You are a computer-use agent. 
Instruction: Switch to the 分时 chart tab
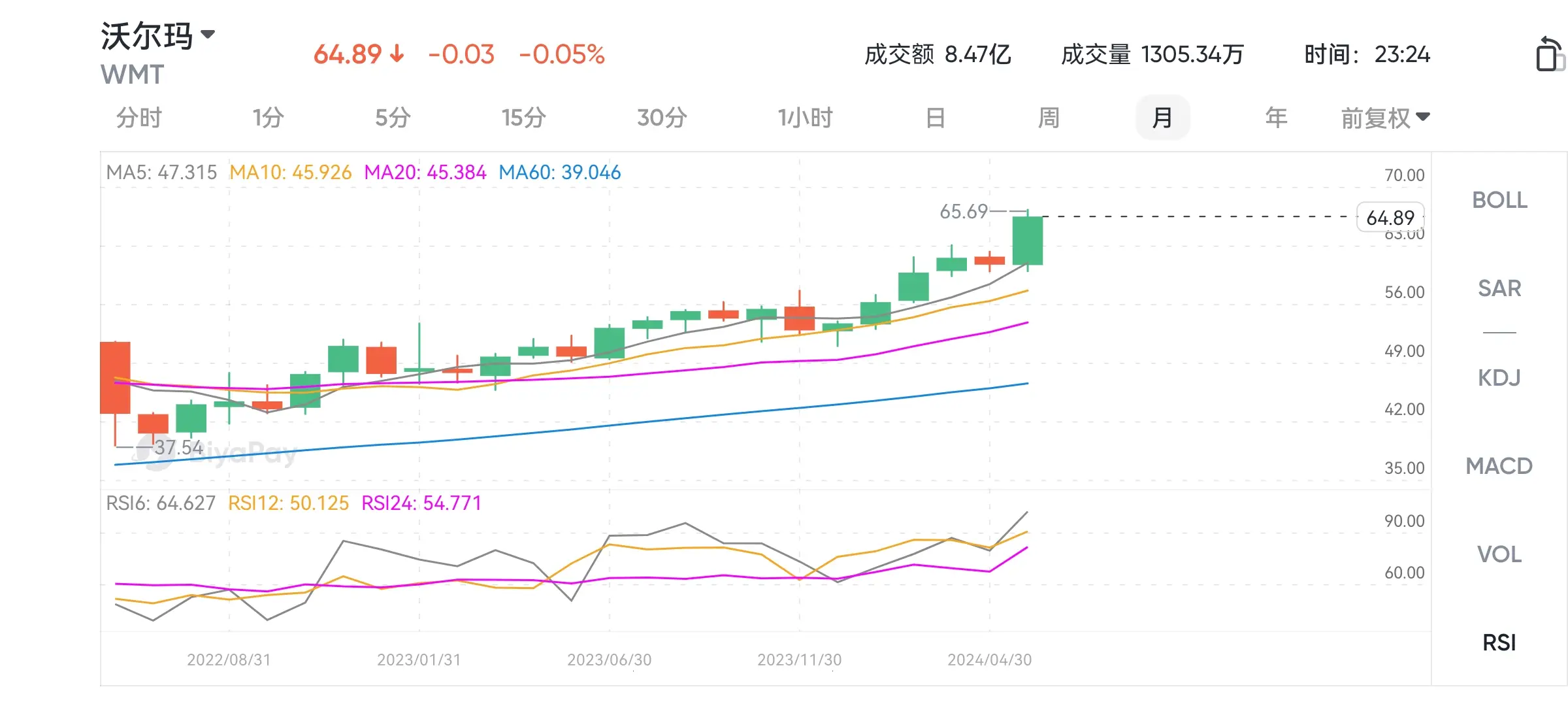(x=139, y=118)
